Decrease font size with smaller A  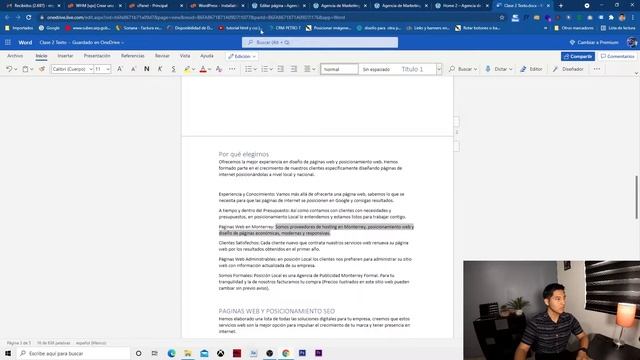133,69
